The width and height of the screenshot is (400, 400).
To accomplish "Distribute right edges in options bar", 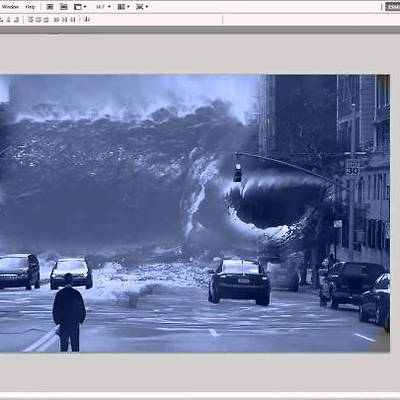I will 73,20.
